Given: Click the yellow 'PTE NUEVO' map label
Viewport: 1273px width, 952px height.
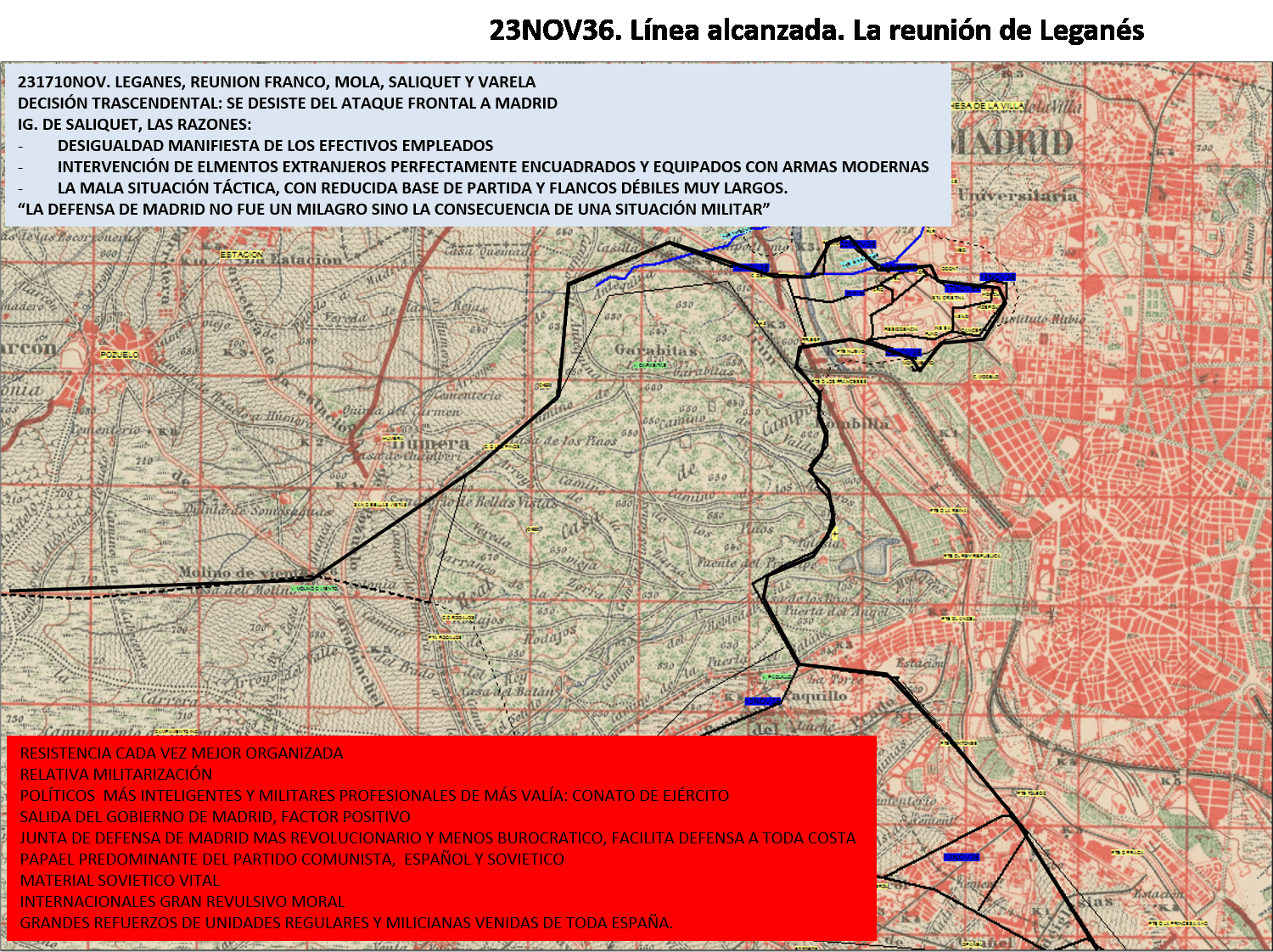Looking at the screenshot, I should pyautogui.click(x=850, y=351).
